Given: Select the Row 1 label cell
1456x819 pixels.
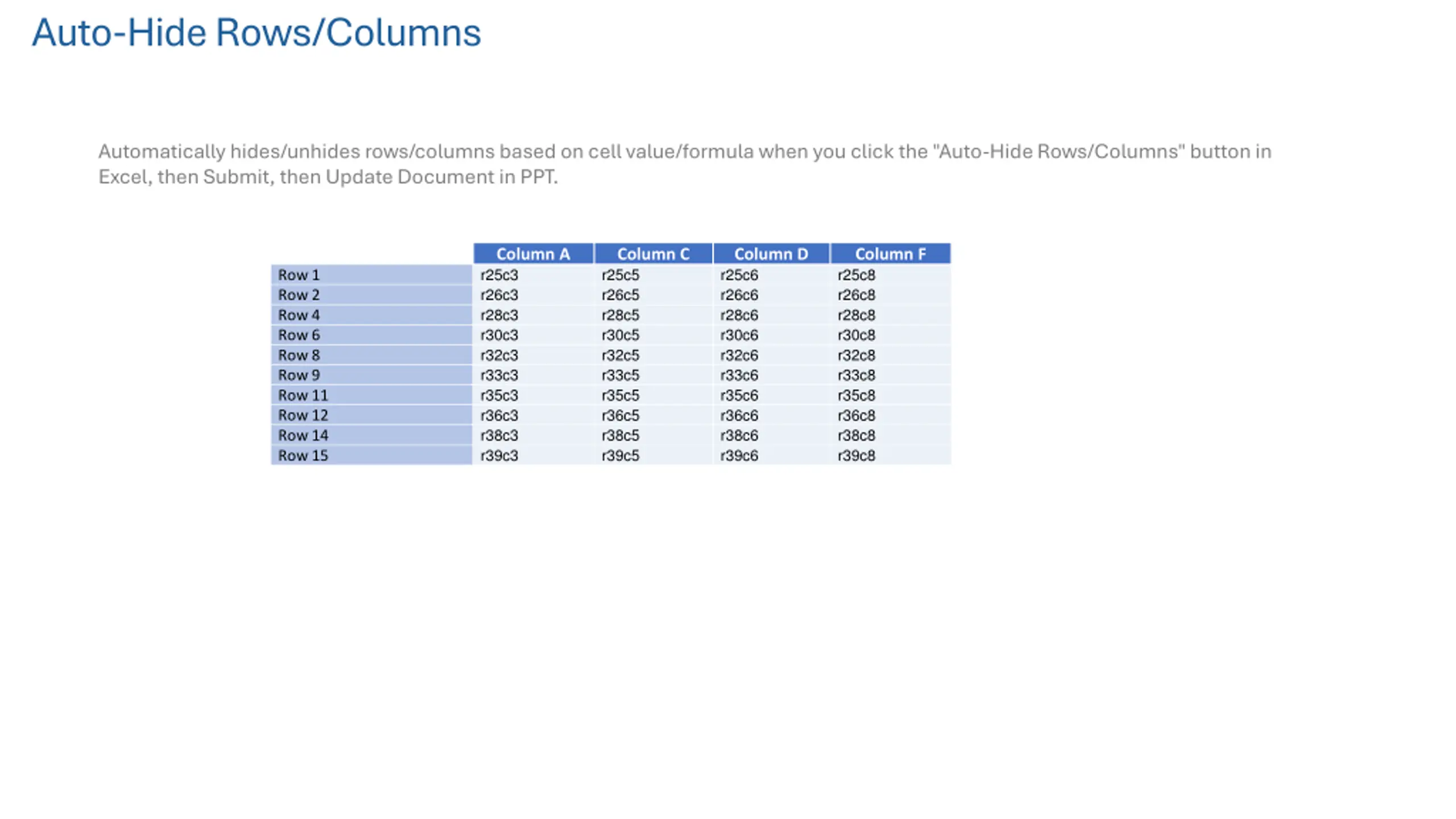Looking at the screenshot, I should coord(371,275).
